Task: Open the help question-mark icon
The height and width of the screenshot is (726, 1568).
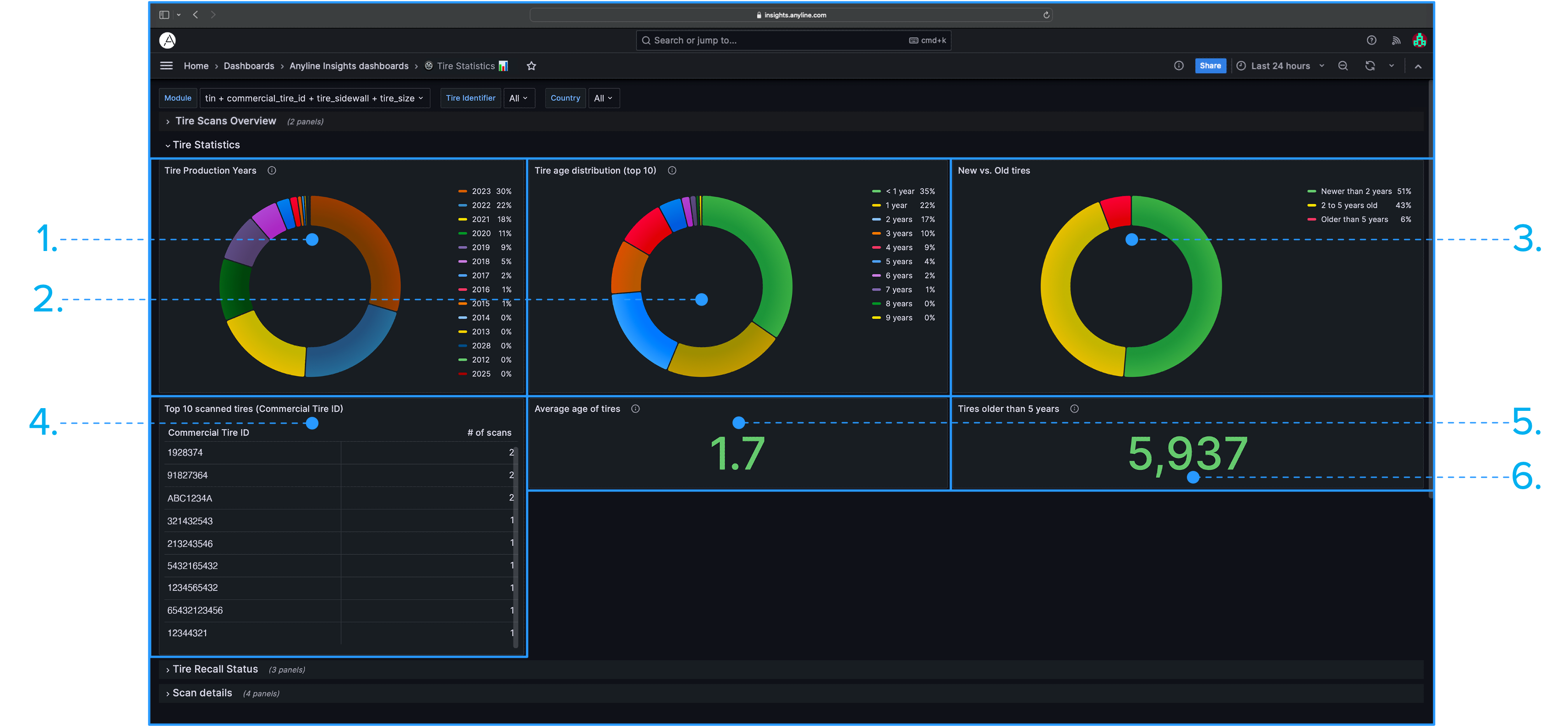Action: [1371, 40]
